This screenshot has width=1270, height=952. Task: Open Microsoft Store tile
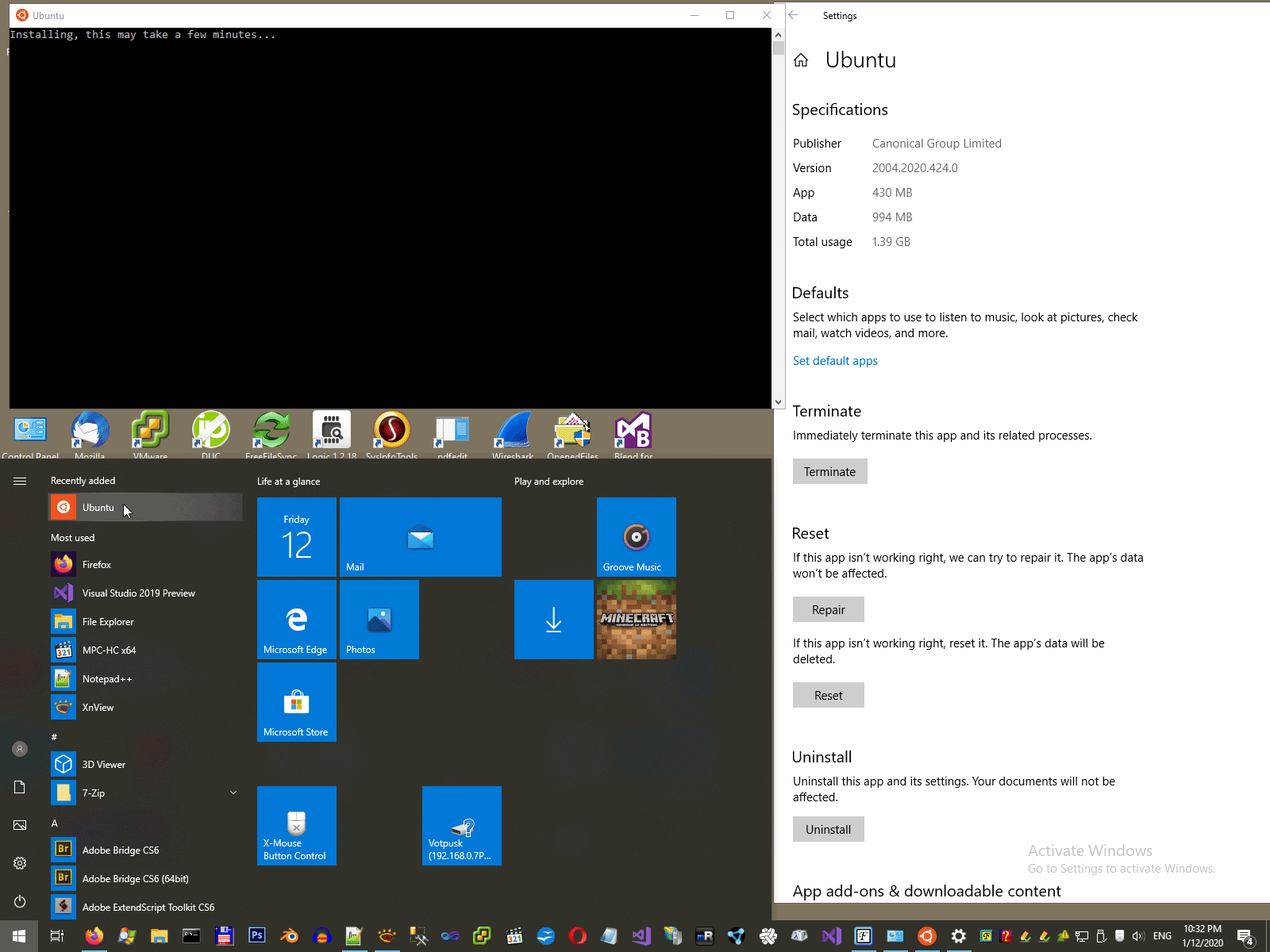point(297,702)
